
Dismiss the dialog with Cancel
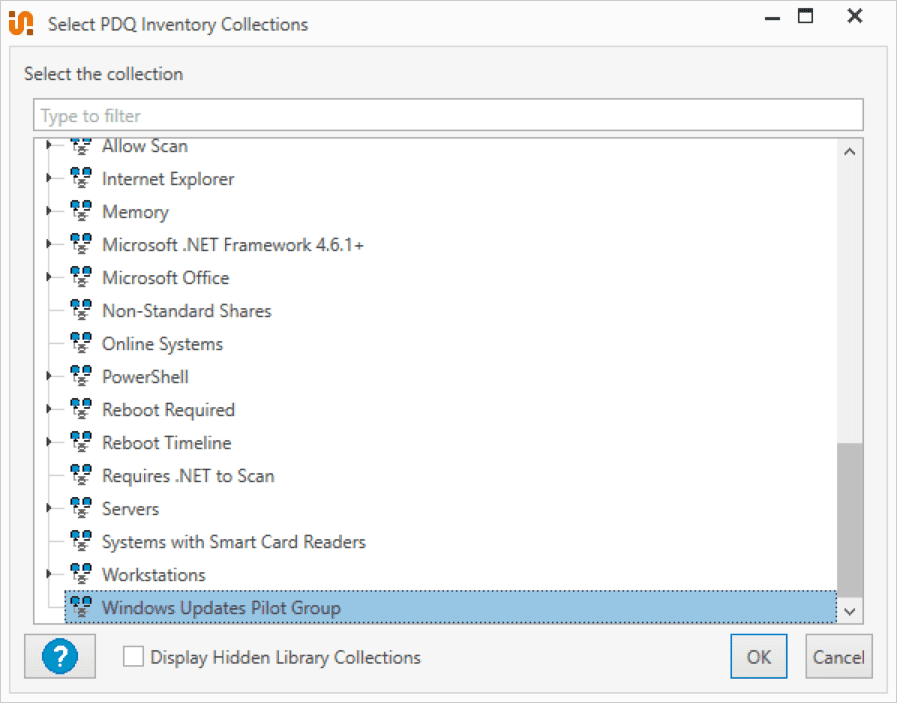click(838, 656)
